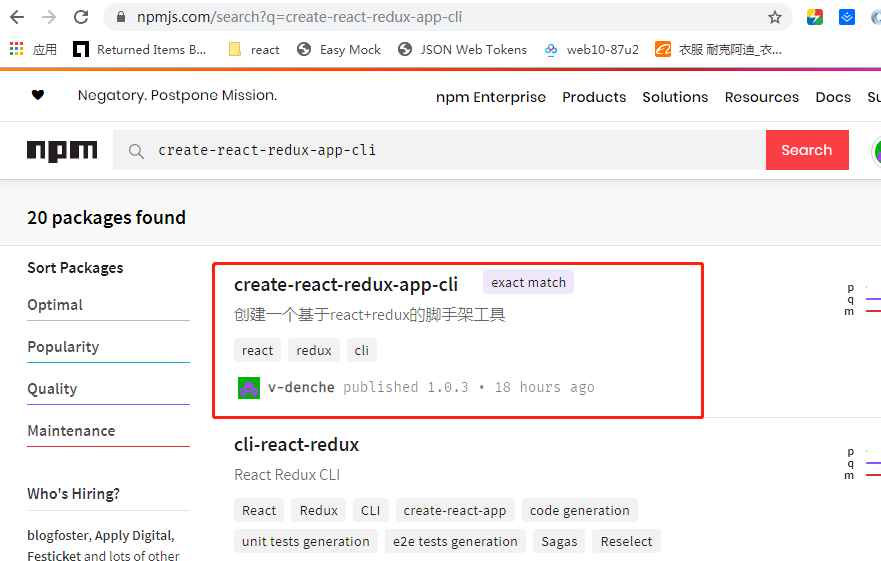Click 'Negatory. Postpone Mission.' tagline
881x561 pixels.
tap(177, 95)
